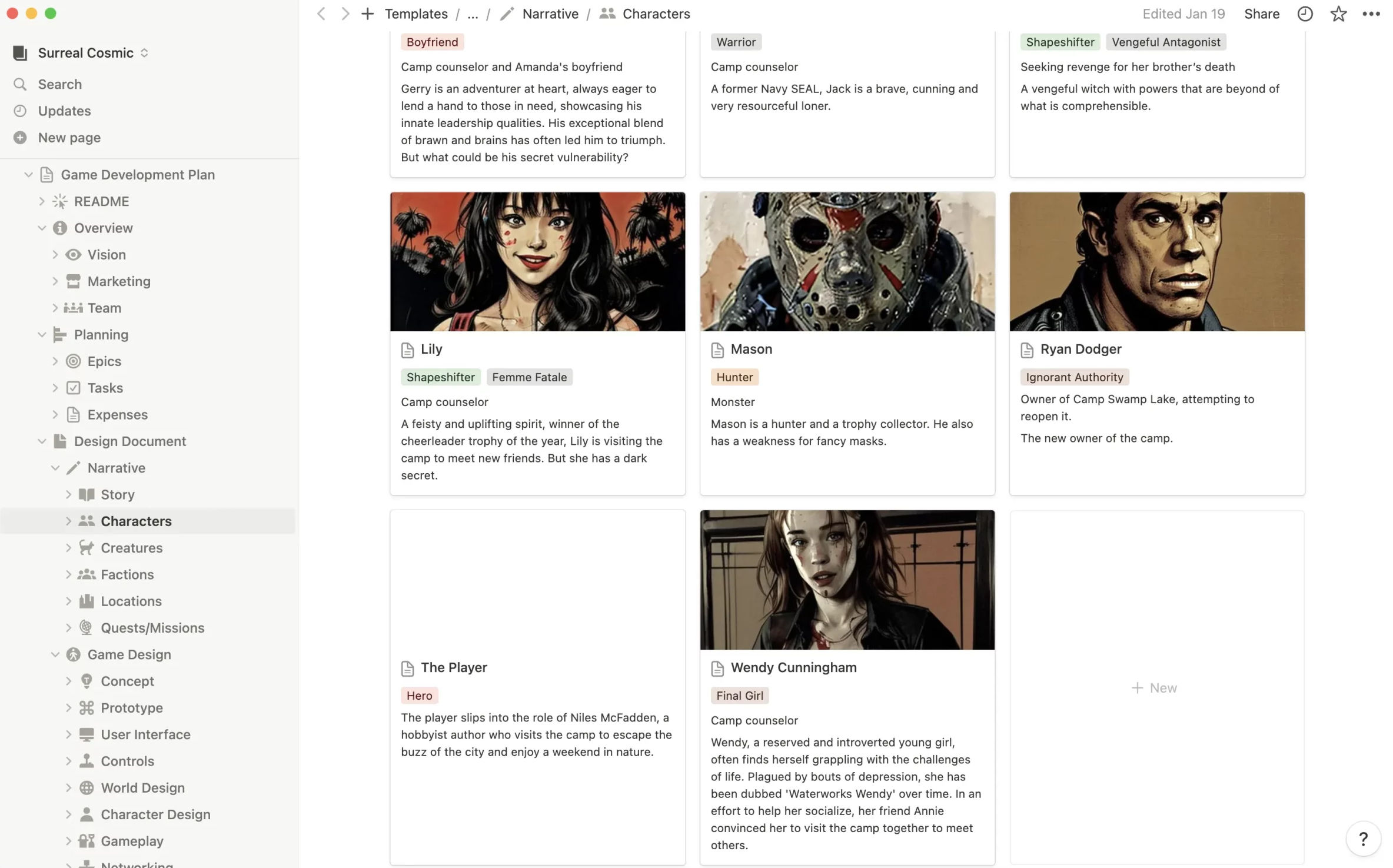Viewport: 1393px width, 868px height.
Task: Click the green Shapeshifter tag on Lily
Action: tap(440, 377)
